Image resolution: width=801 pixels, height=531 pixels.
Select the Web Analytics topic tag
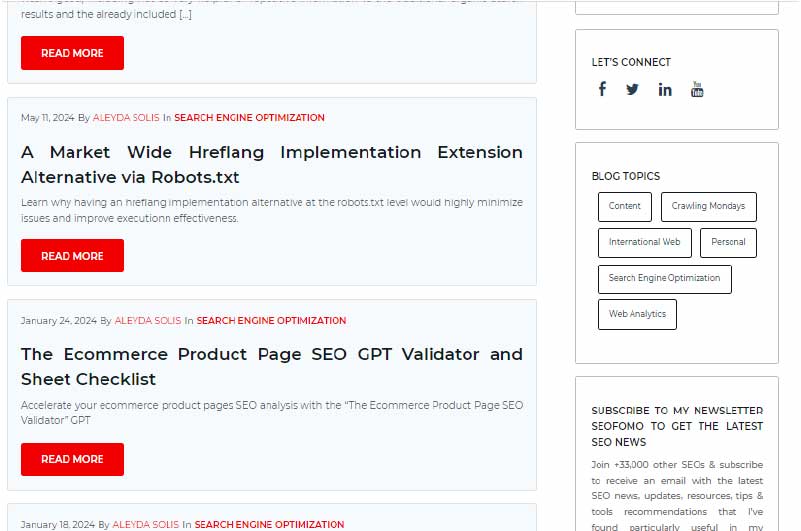pyautogui.click(x=637, y=314)
